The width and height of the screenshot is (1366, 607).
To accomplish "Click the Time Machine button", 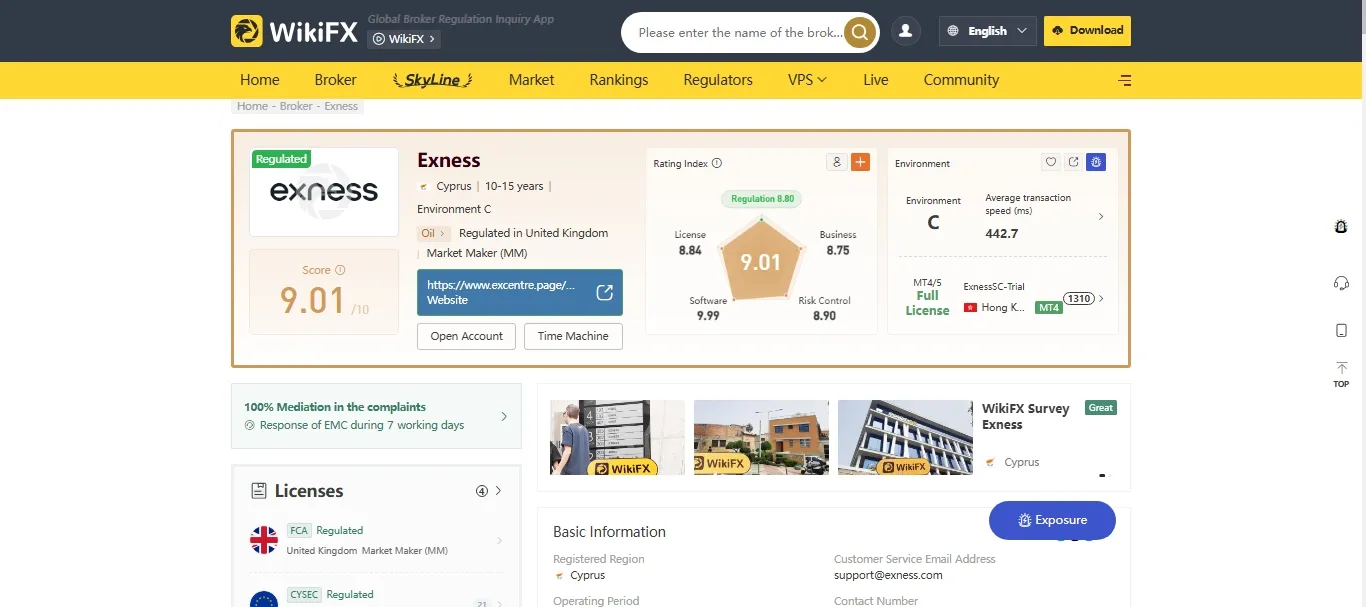I will [x=573, y=336].
